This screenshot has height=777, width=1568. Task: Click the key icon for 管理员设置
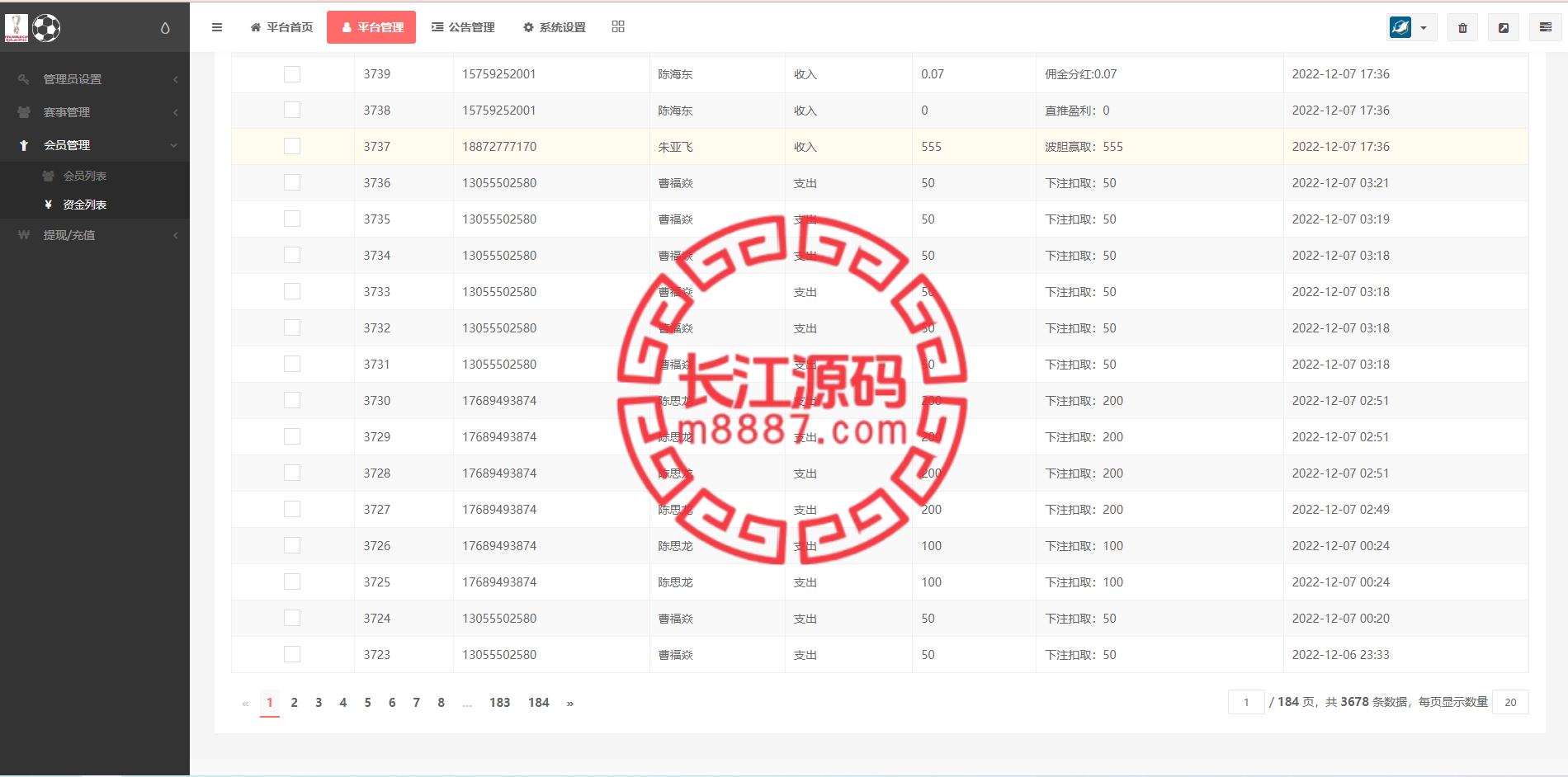click(x=24, y=79)
